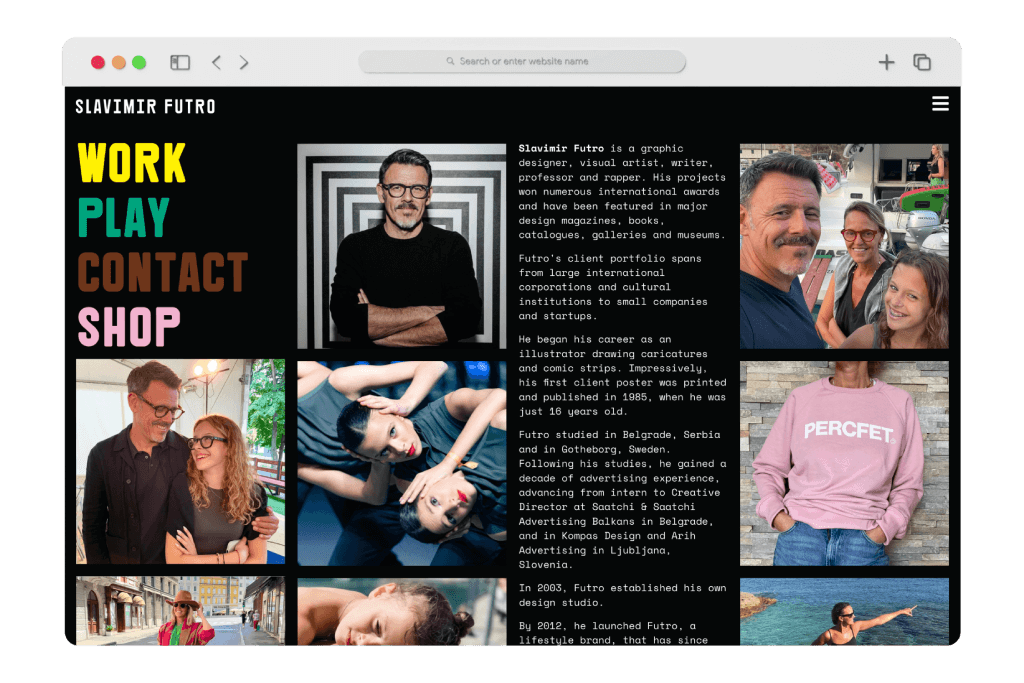The image size is (1024, 683).
Task: Click the website address search field
Action: (x=521, y=61)
